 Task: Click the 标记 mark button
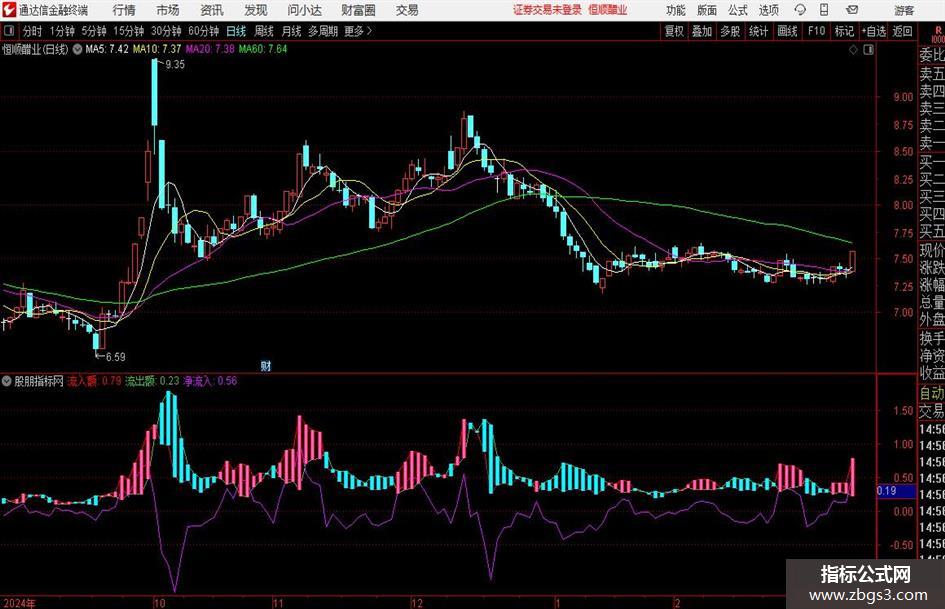click(x=844, y=31)
